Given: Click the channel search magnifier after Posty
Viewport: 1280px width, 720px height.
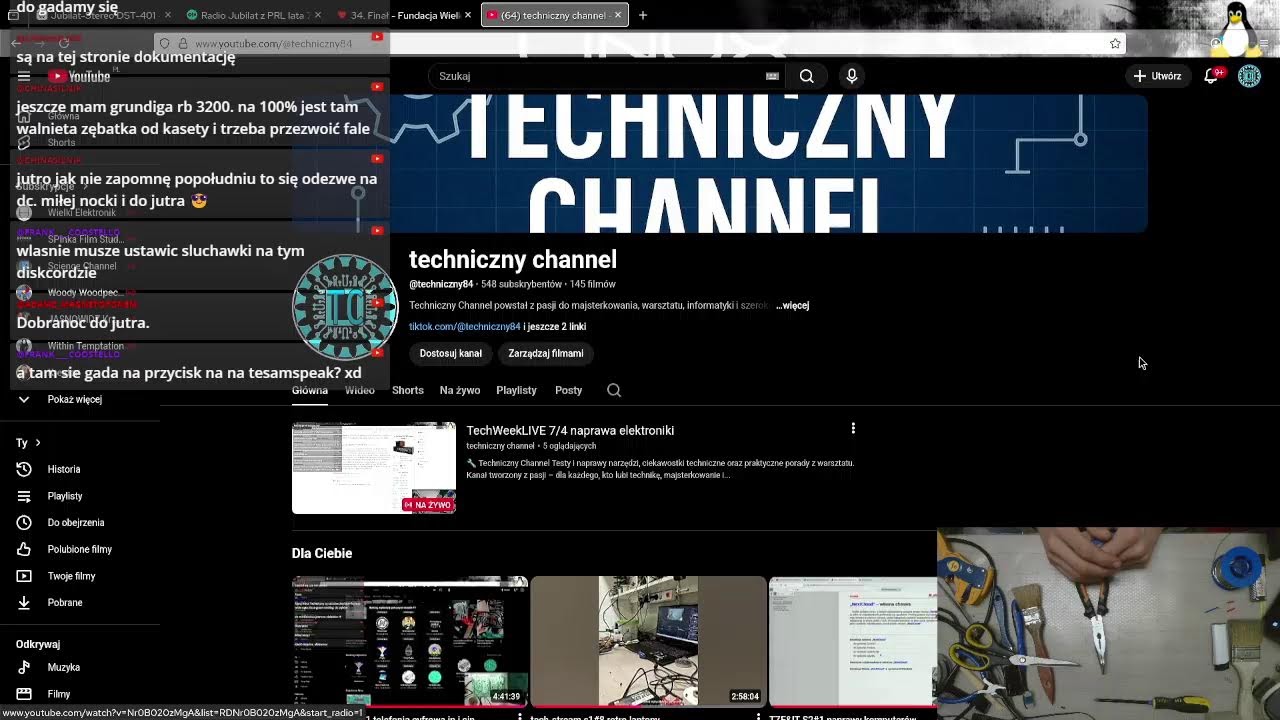Looking at the screenshot, I should [614, 390].
